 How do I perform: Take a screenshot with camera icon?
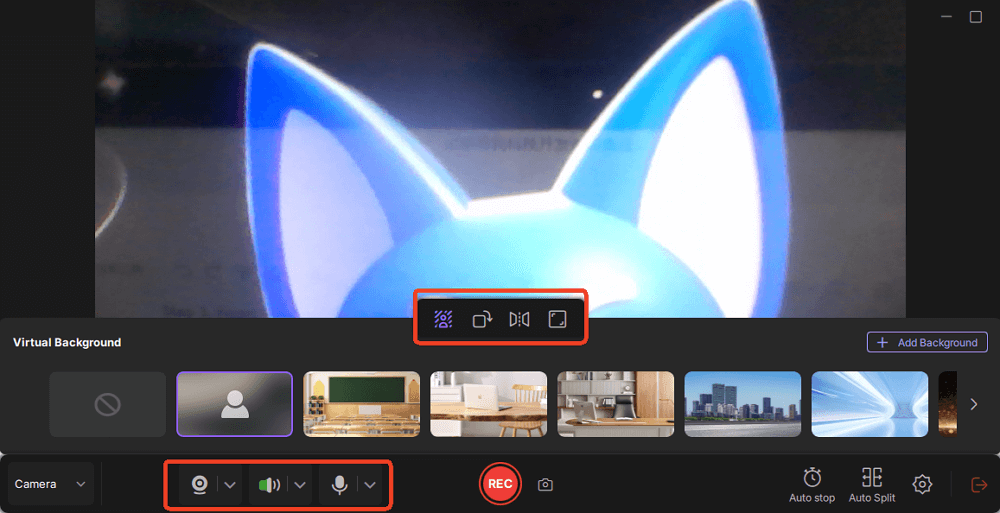click(545, 485)
